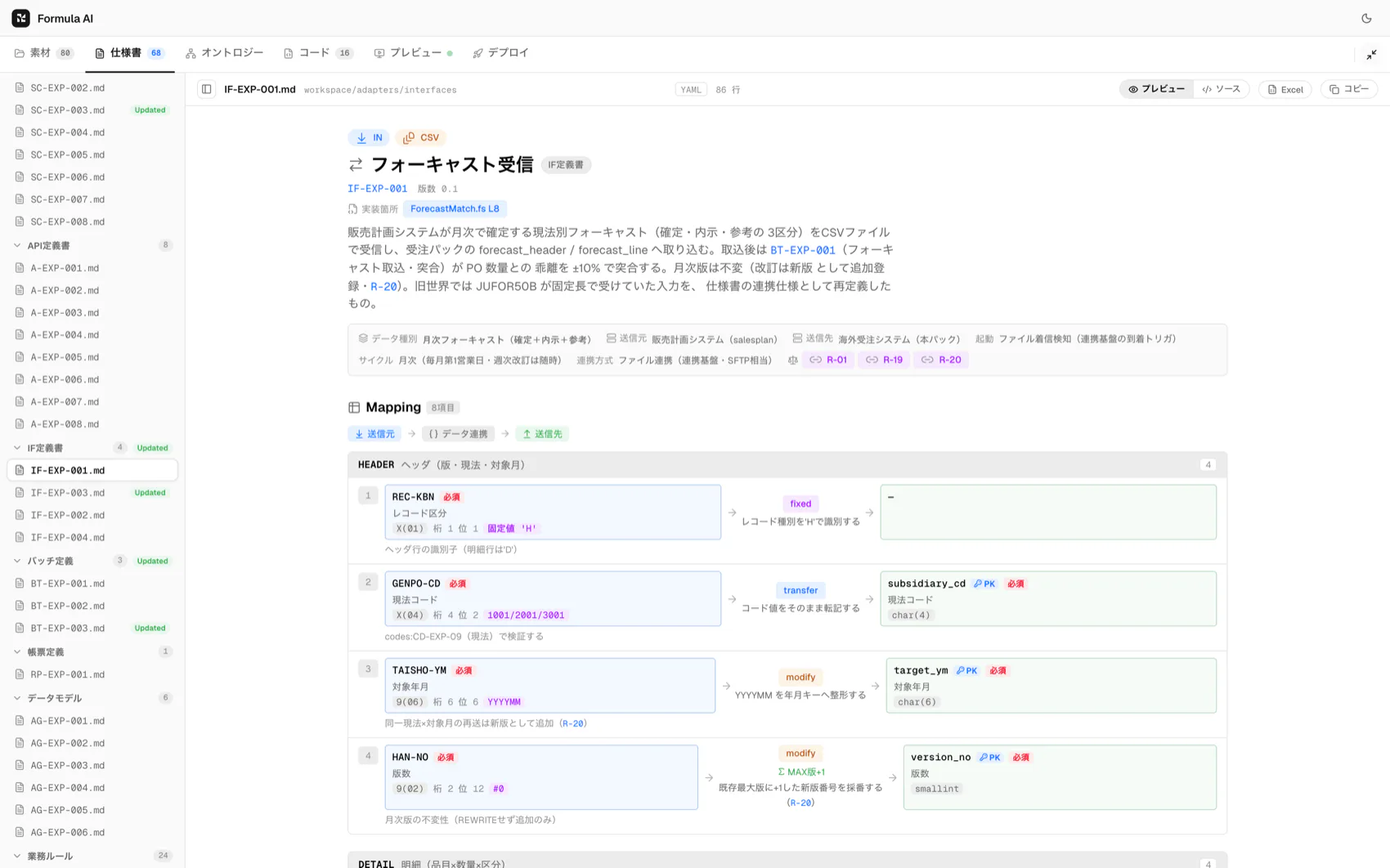Click the collapse fullscreen arrows icon
1390x868 pixels.
pyautogui.click(x=1371, y=55)
